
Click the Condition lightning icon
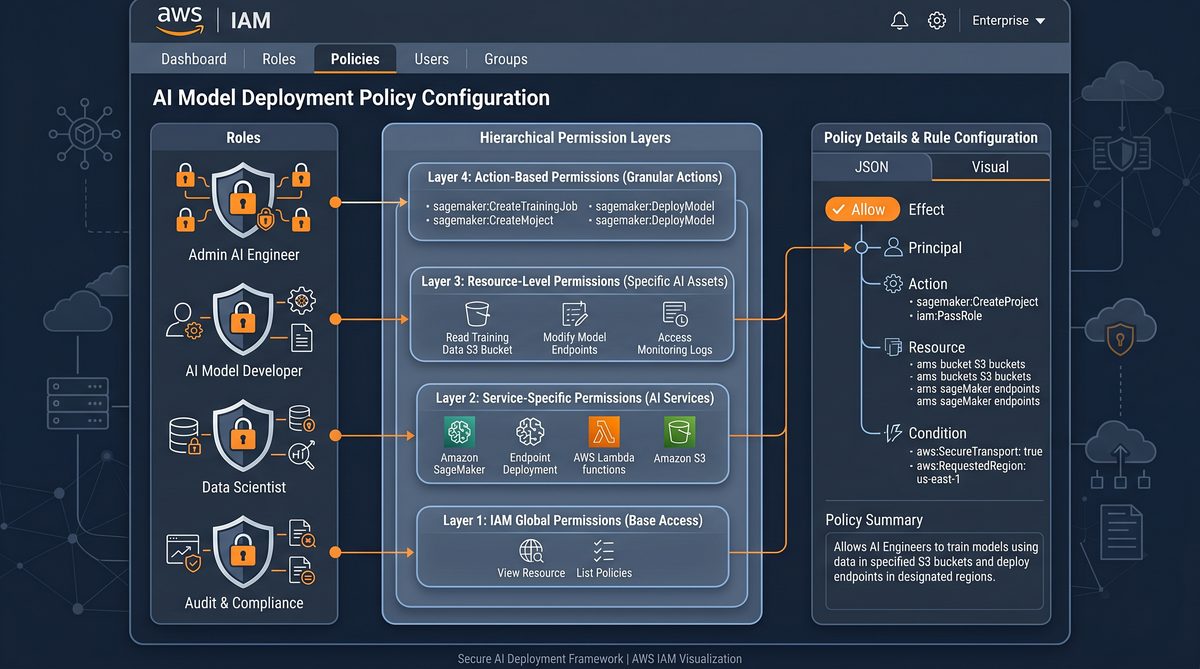(893, 433)
